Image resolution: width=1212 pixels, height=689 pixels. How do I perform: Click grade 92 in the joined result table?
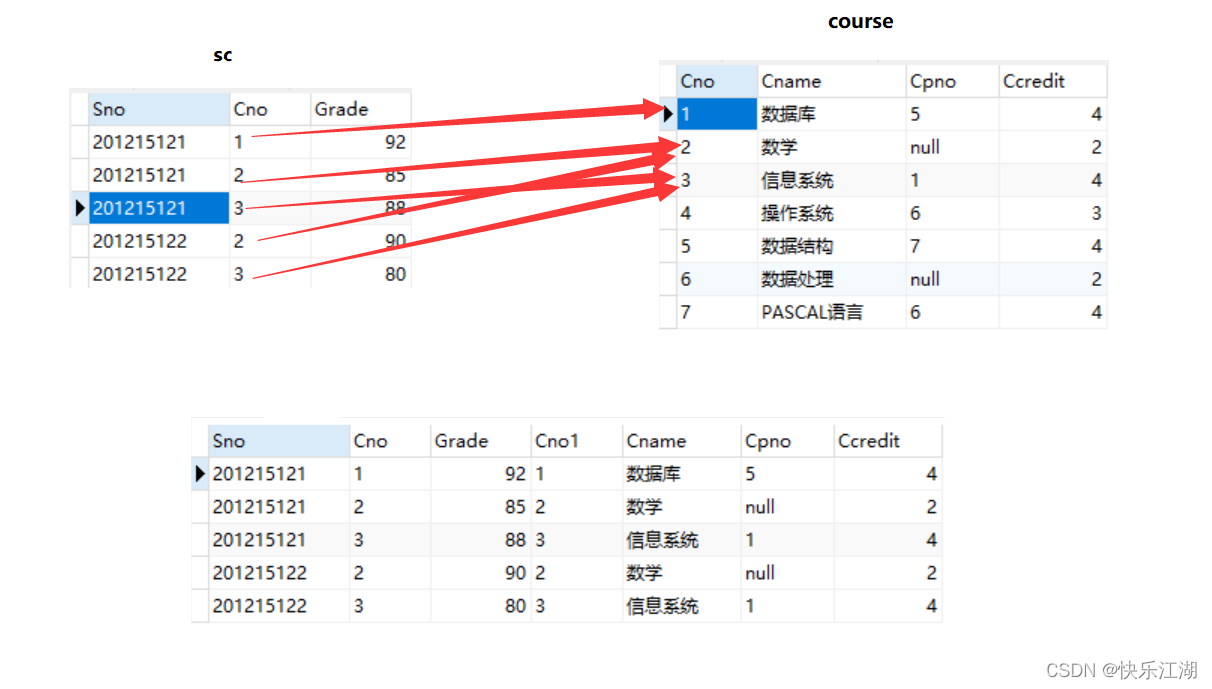tap(480, 474)
